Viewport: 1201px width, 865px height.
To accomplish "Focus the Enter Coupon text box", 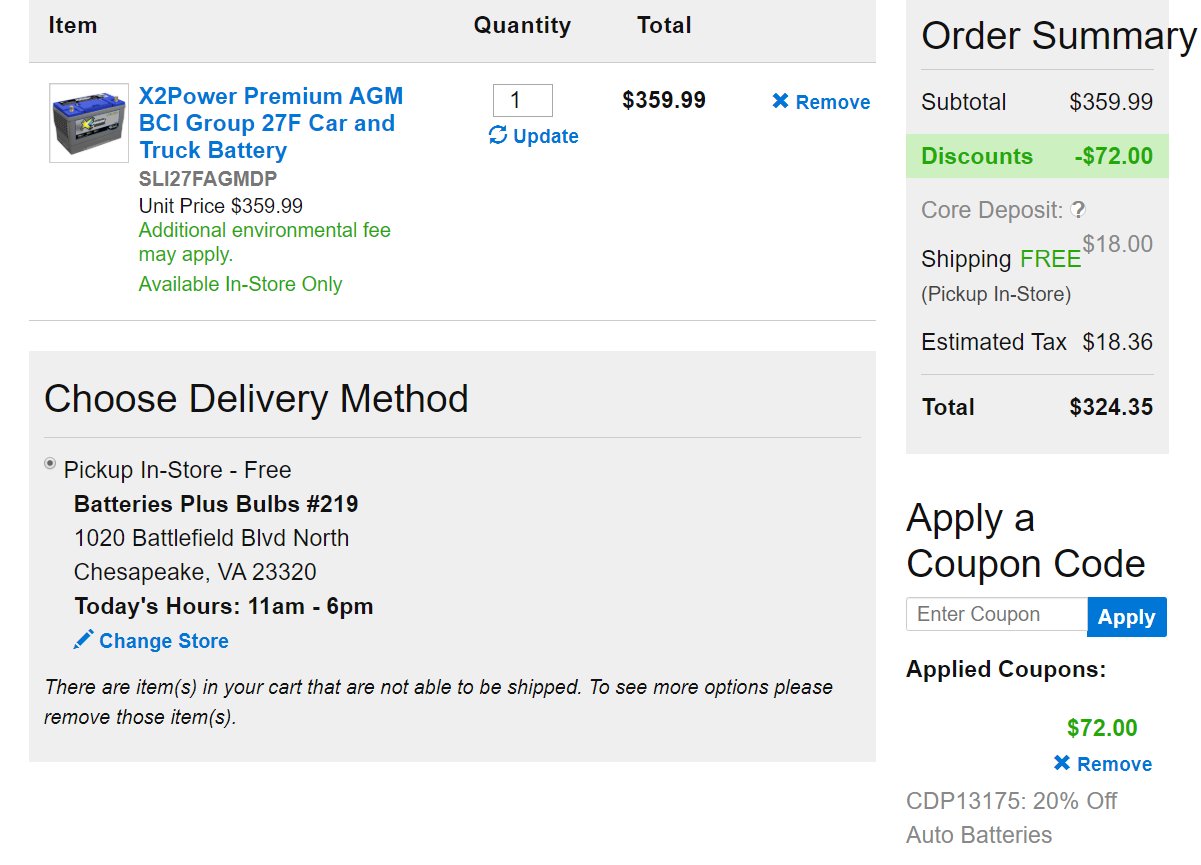I will [996, 614].
